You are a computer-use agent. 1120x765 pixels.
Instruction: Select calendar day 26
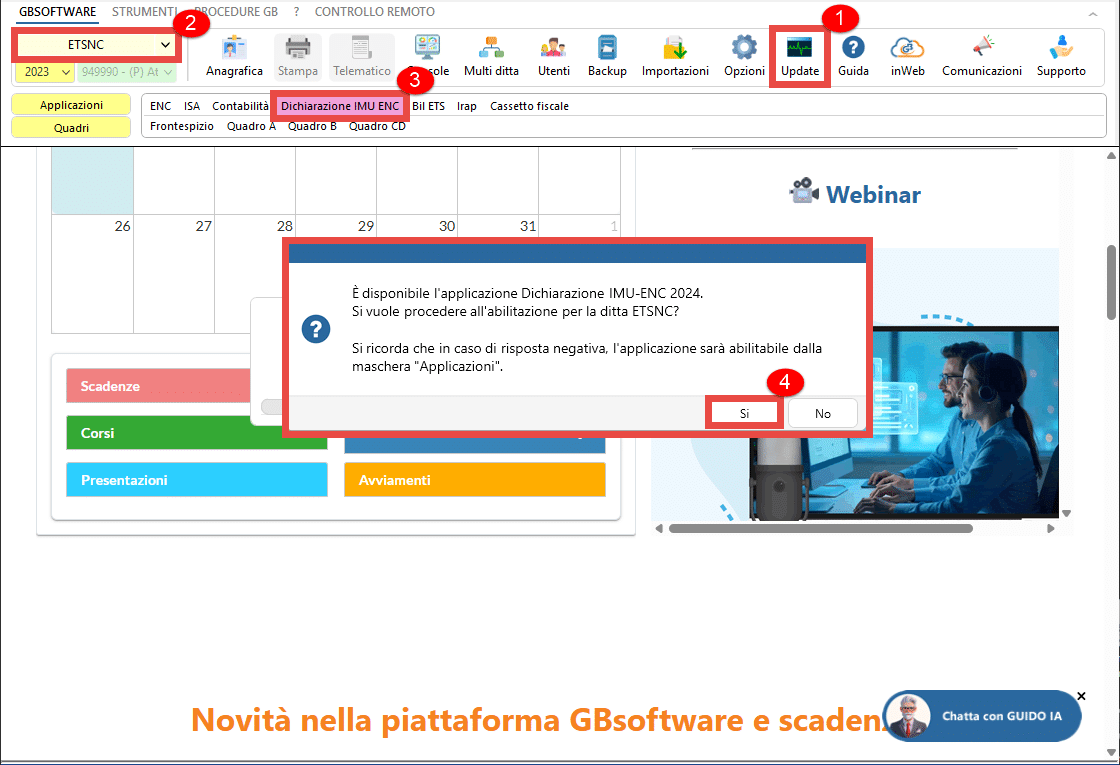pos(92,274)
